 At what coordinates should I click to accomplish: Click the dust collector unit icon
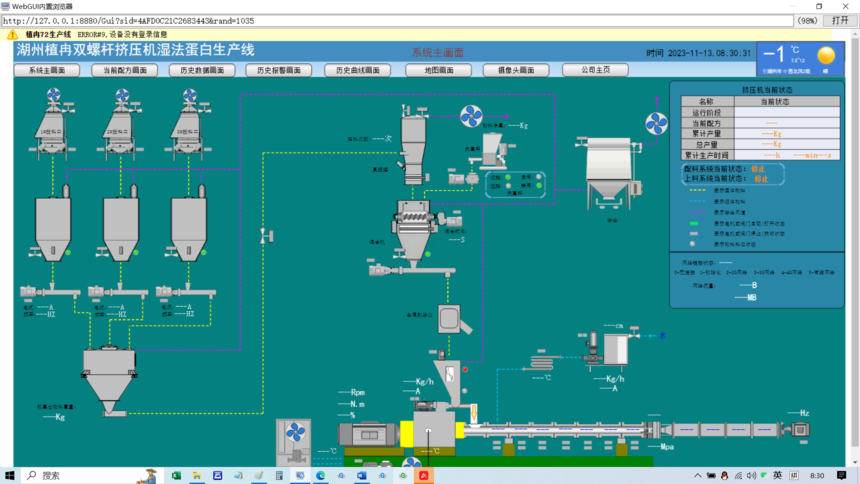pos(609,173)
